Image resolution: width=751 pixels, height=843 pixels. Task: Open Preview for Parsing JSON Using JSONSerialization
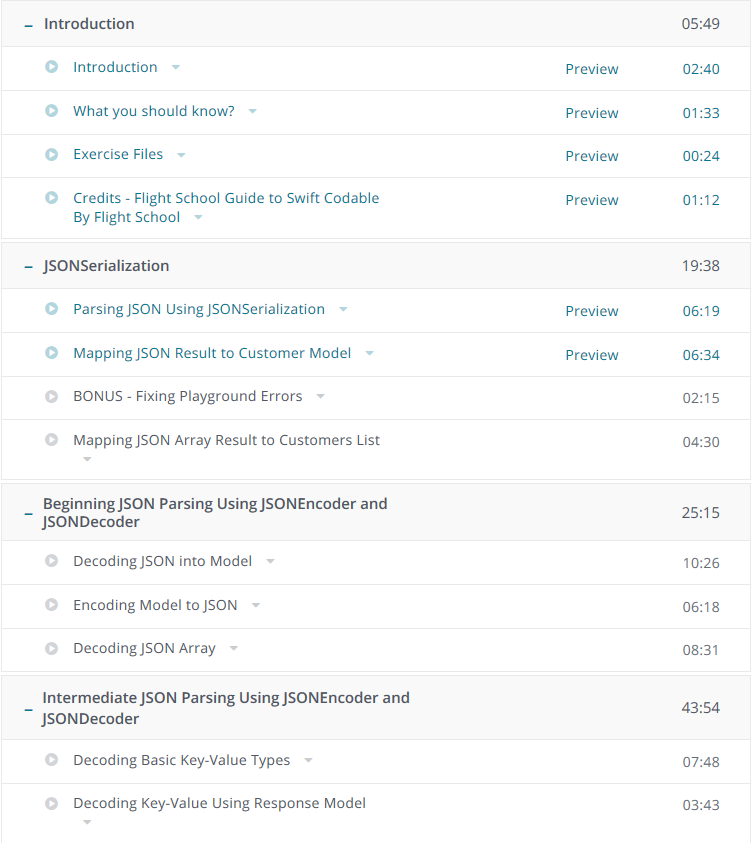(x=592, y=311)
